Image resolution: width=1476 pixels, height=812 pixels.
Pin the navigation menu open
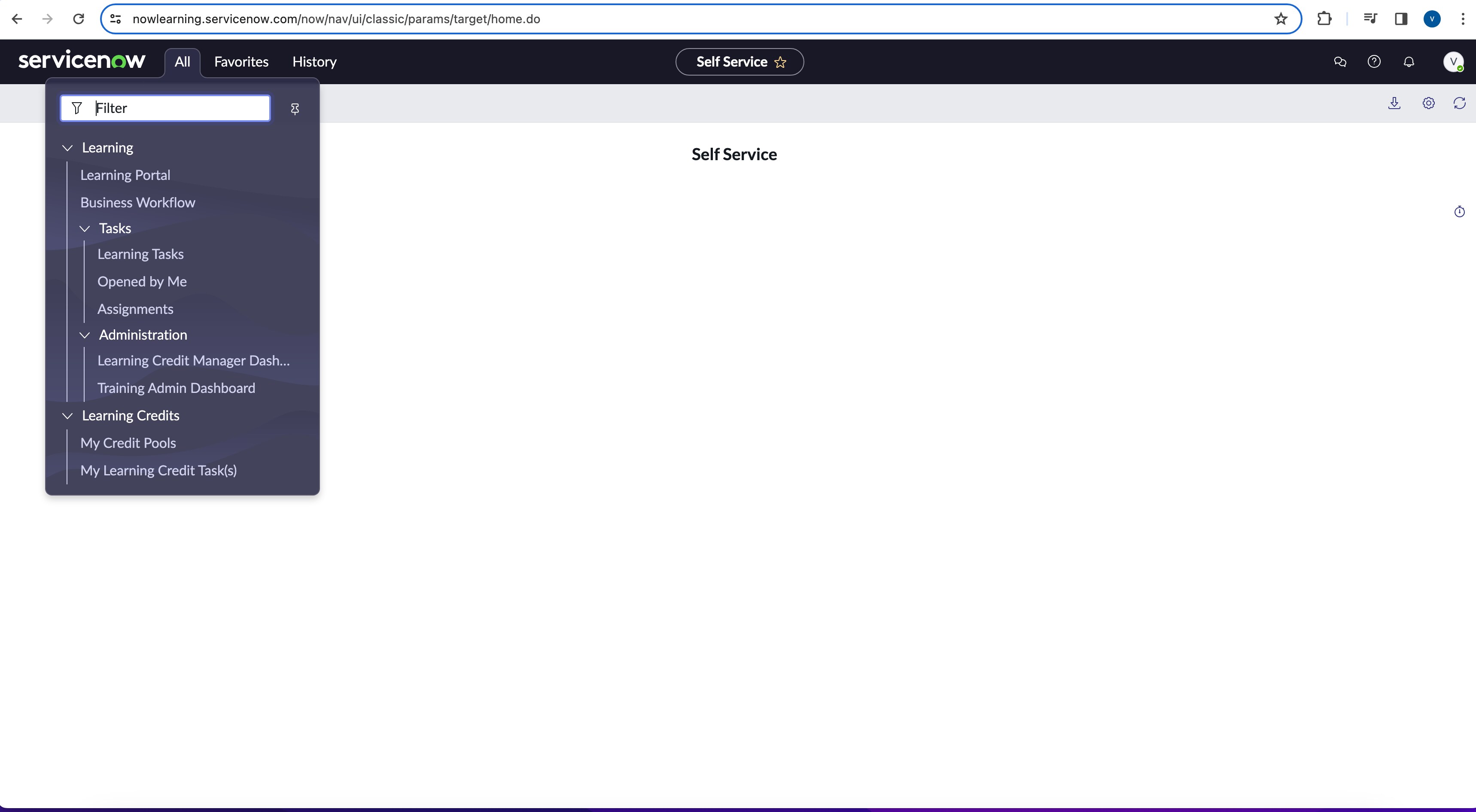click(x=295, y=108)
